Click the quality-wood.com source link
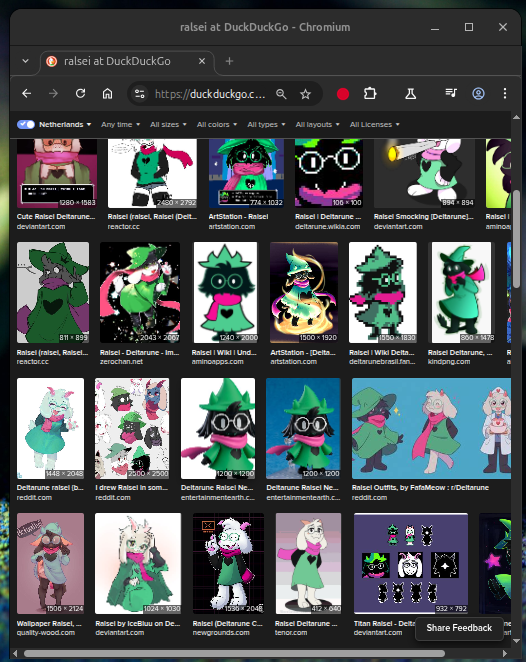This screenshot has width=526, height=662. (x=46, y=633)
